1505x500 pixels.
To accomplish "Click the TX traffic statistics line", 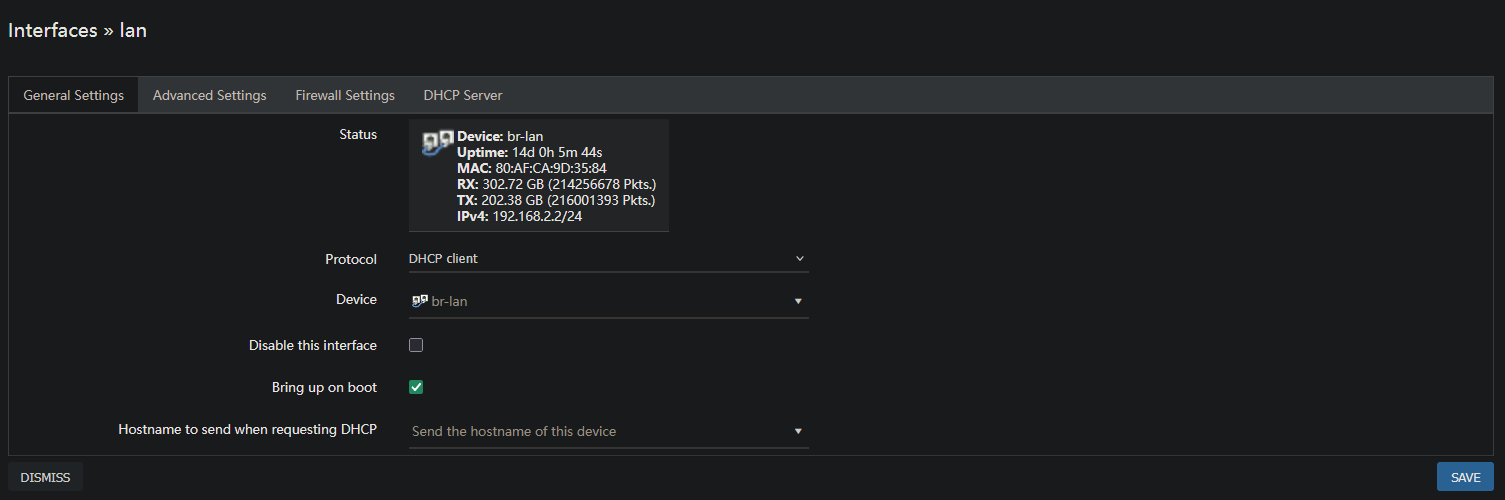I will click(x=556, y=200).
